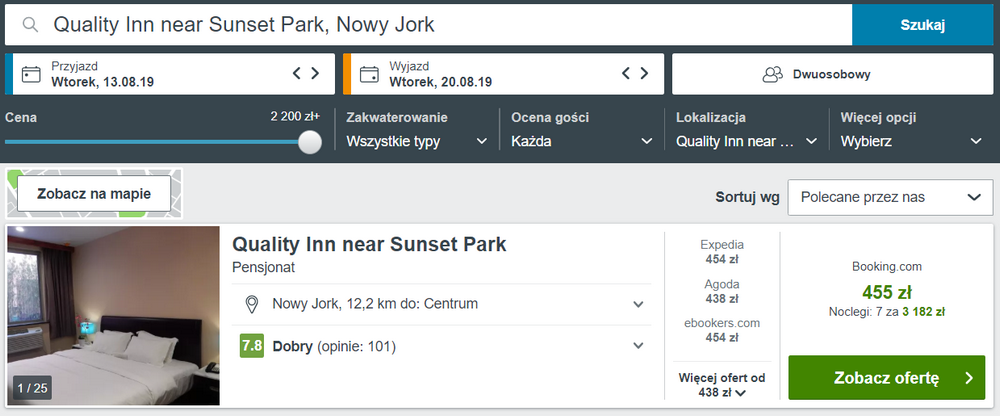Image resolution: width=1000 pixels, height=416 pixels.
Task: Click the search magnifier icon
Action: coord(30,25)
